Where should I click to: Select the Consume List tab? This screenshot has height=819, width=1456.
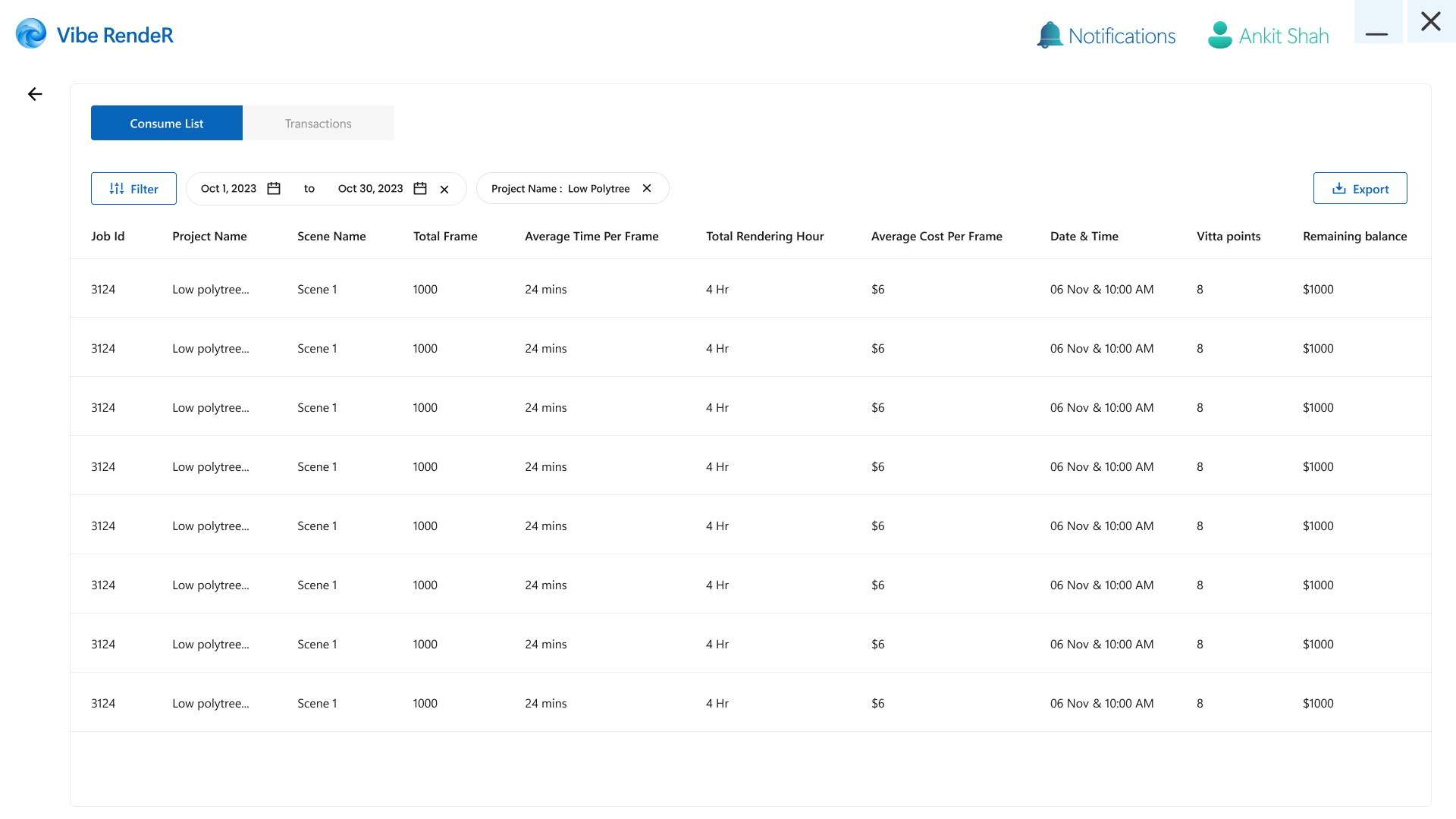pos(166,123)
